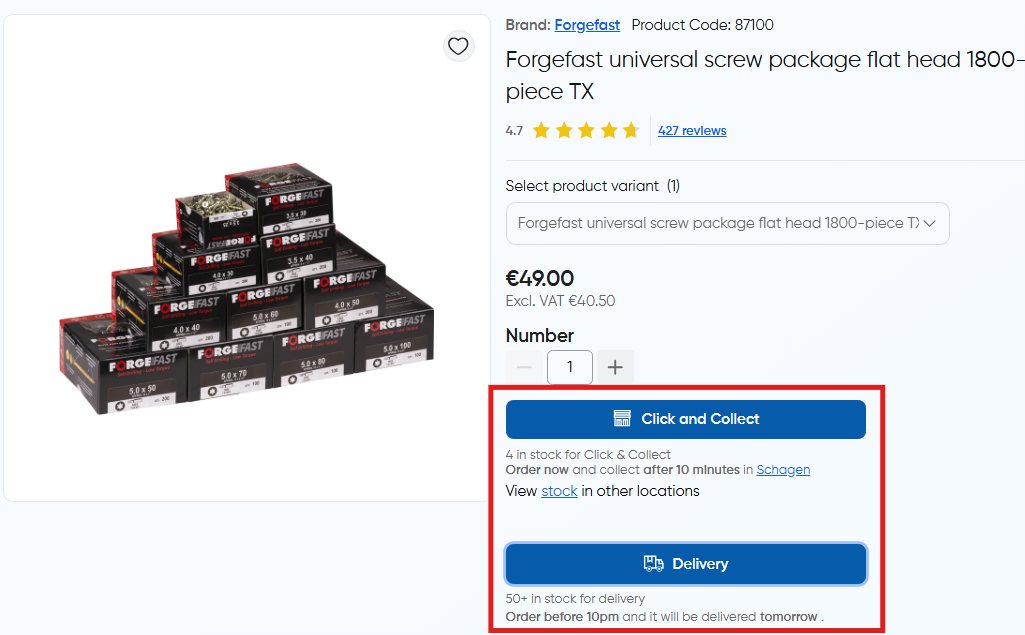This screenshot has width=1025, height=635.
Task: Open the 427 reviews link
Action: 692,130
